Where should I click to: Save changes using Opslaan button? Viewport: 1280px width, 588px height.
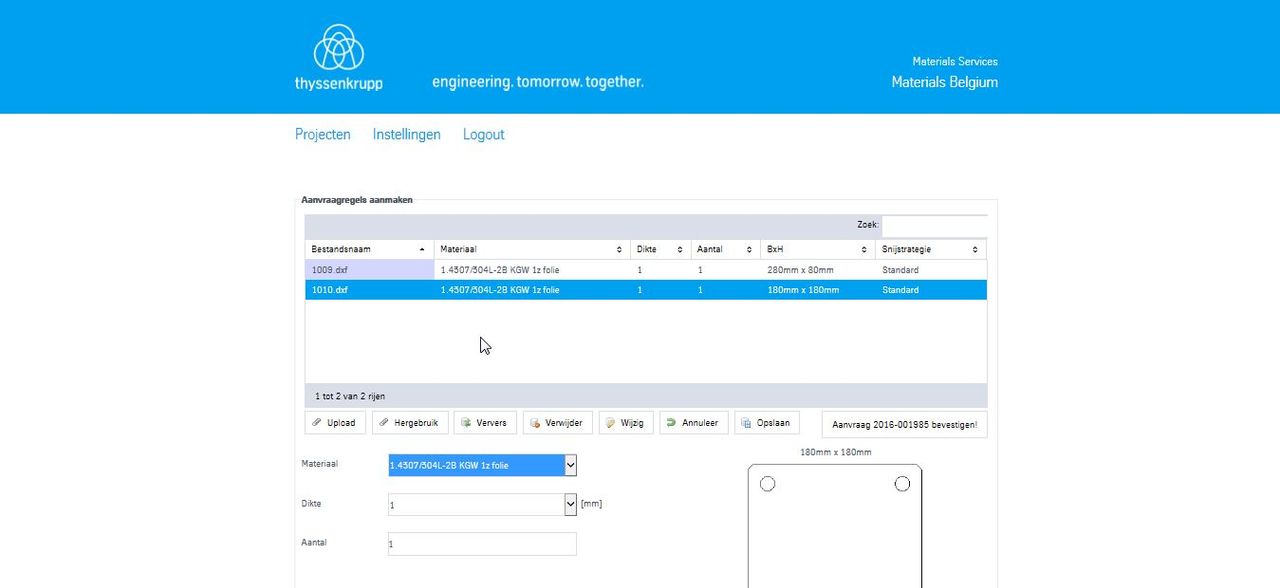[767, 423]
